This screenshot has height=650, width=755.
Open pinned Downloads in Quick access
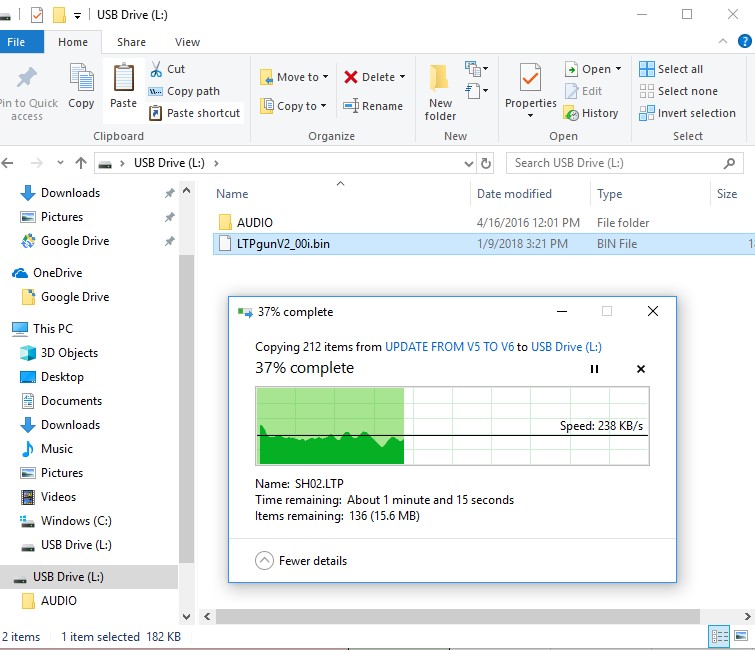(70, 193)
